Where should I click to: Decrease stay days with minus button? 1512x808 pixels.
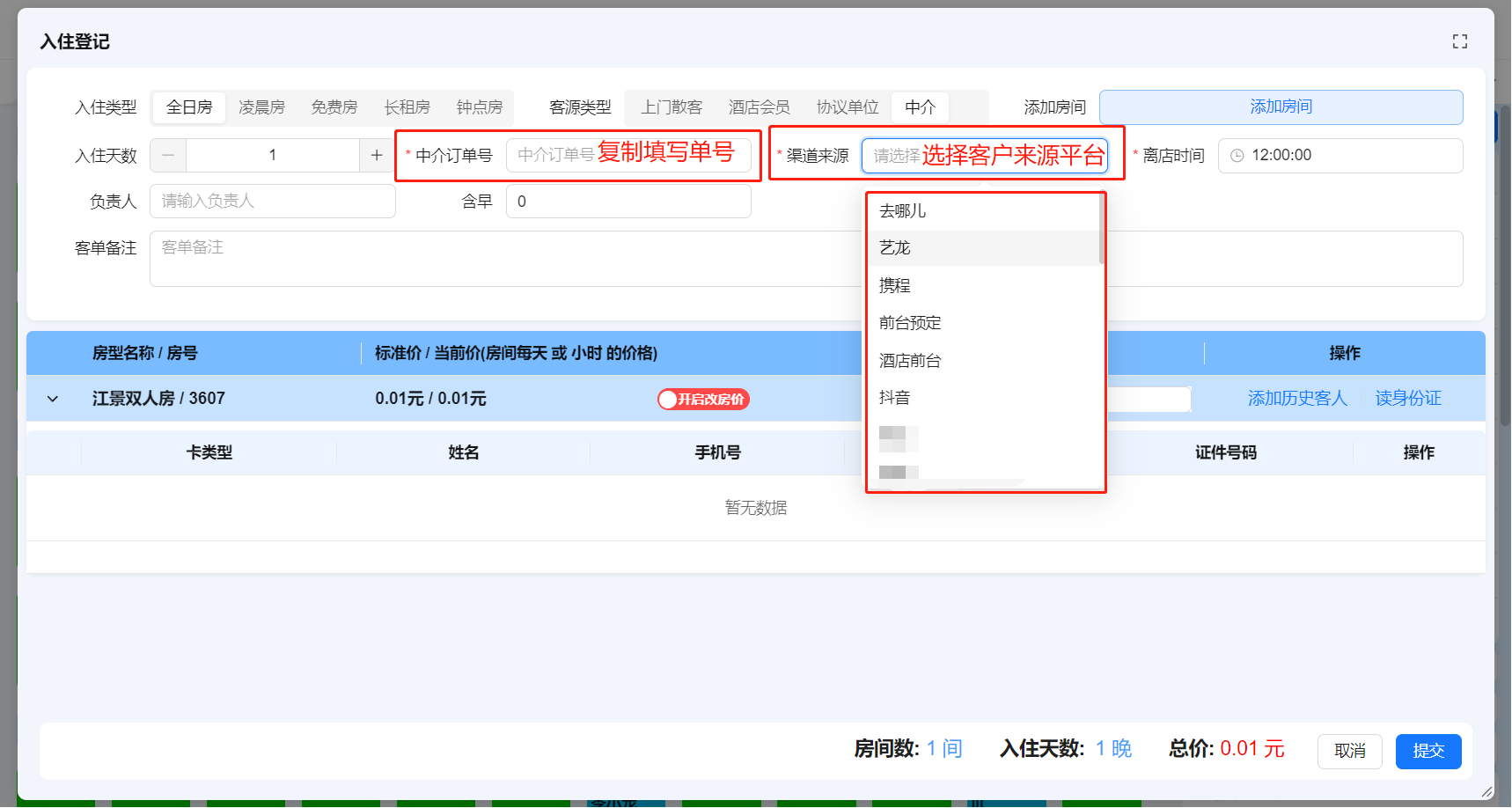coord(168,155)
